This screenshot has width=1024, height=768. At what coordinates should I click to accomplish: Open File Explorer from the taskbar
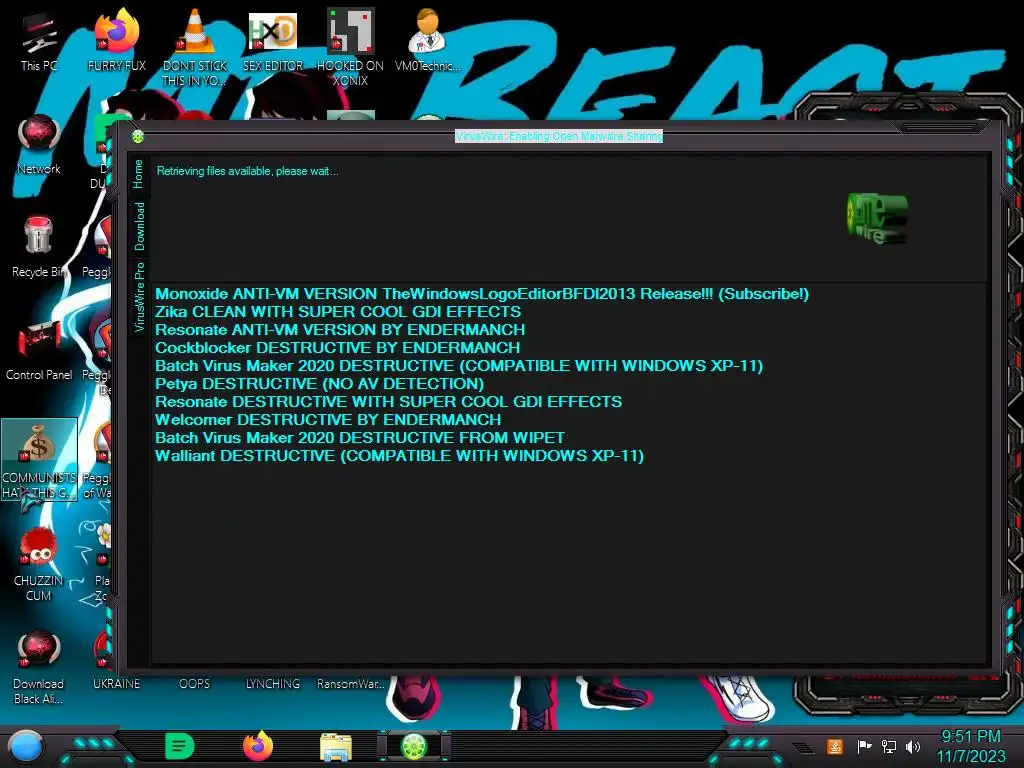coord(336,746)
